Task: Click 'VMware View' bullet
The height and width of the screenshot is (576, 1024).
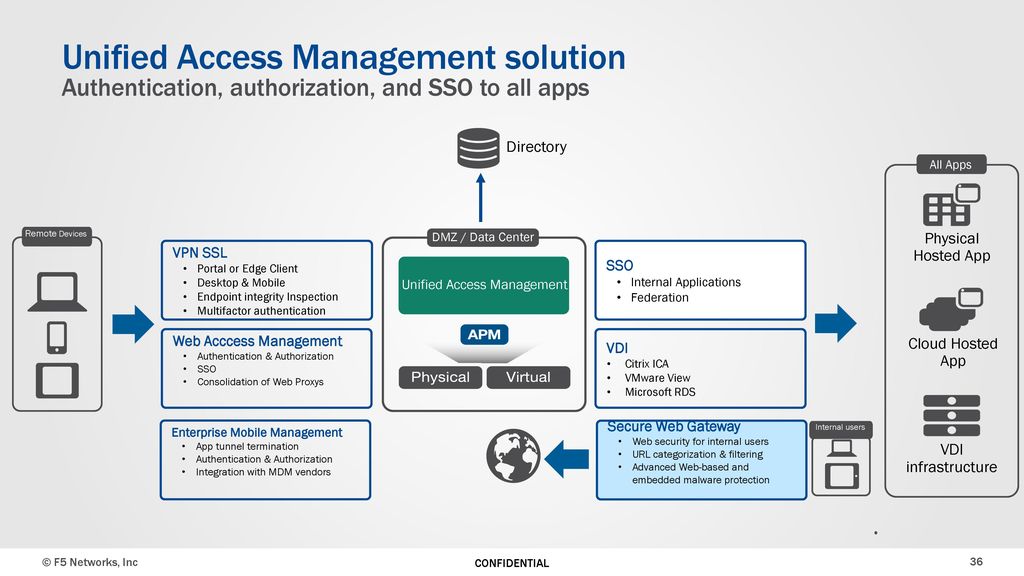Action: click(x=657, y=378)
